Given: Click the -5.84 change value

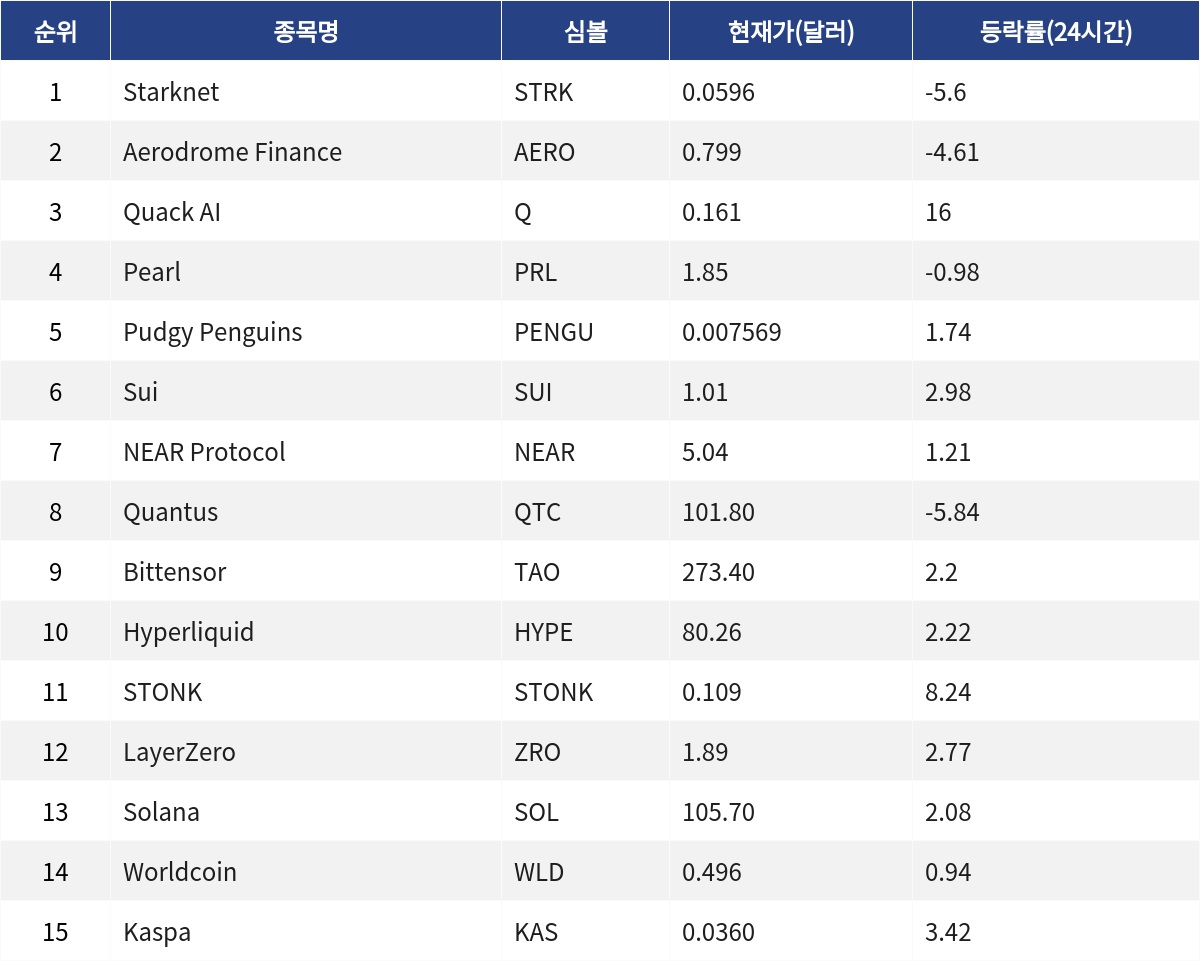Looking at the screenshot, I should 952,512.
